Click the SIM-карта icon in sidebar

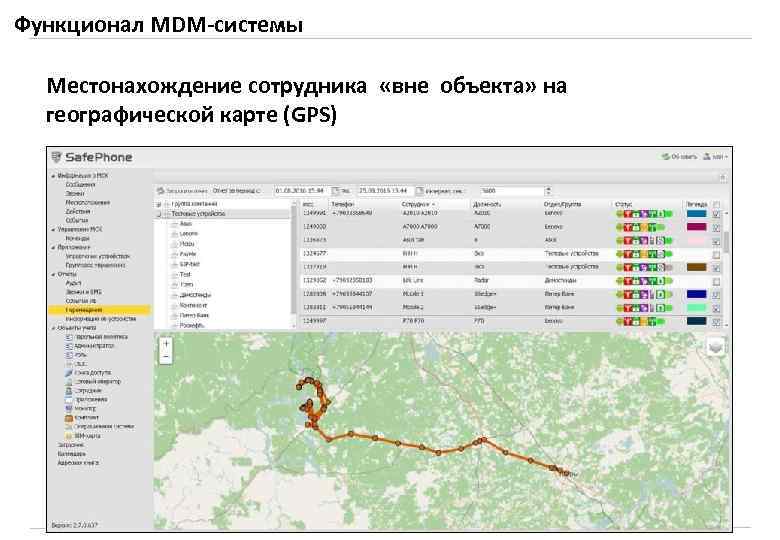pos(69,436)
